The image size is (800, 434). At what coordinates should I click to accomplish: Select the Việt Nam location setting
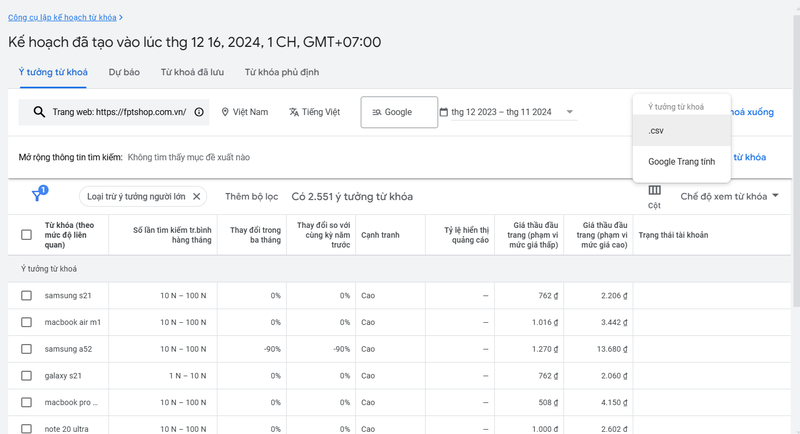245,112
